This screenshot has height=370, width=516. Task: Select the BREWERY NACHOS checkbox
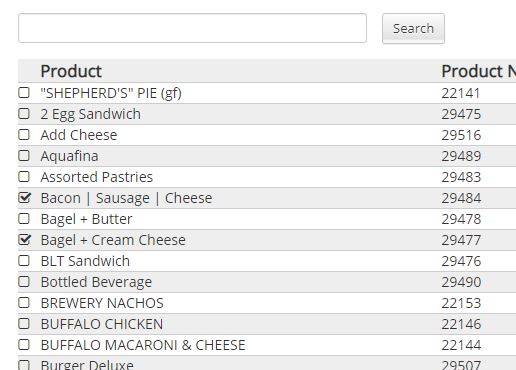coord(24,302)
